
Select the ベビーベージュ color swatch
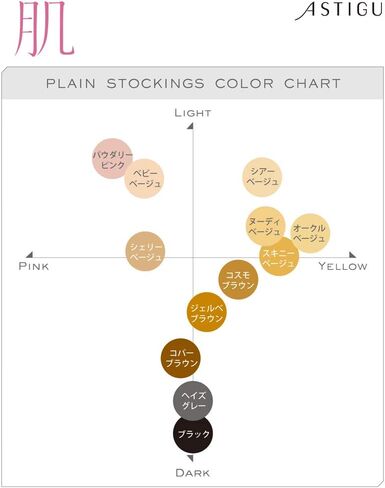pyautogui.click(x=145, y=178)
